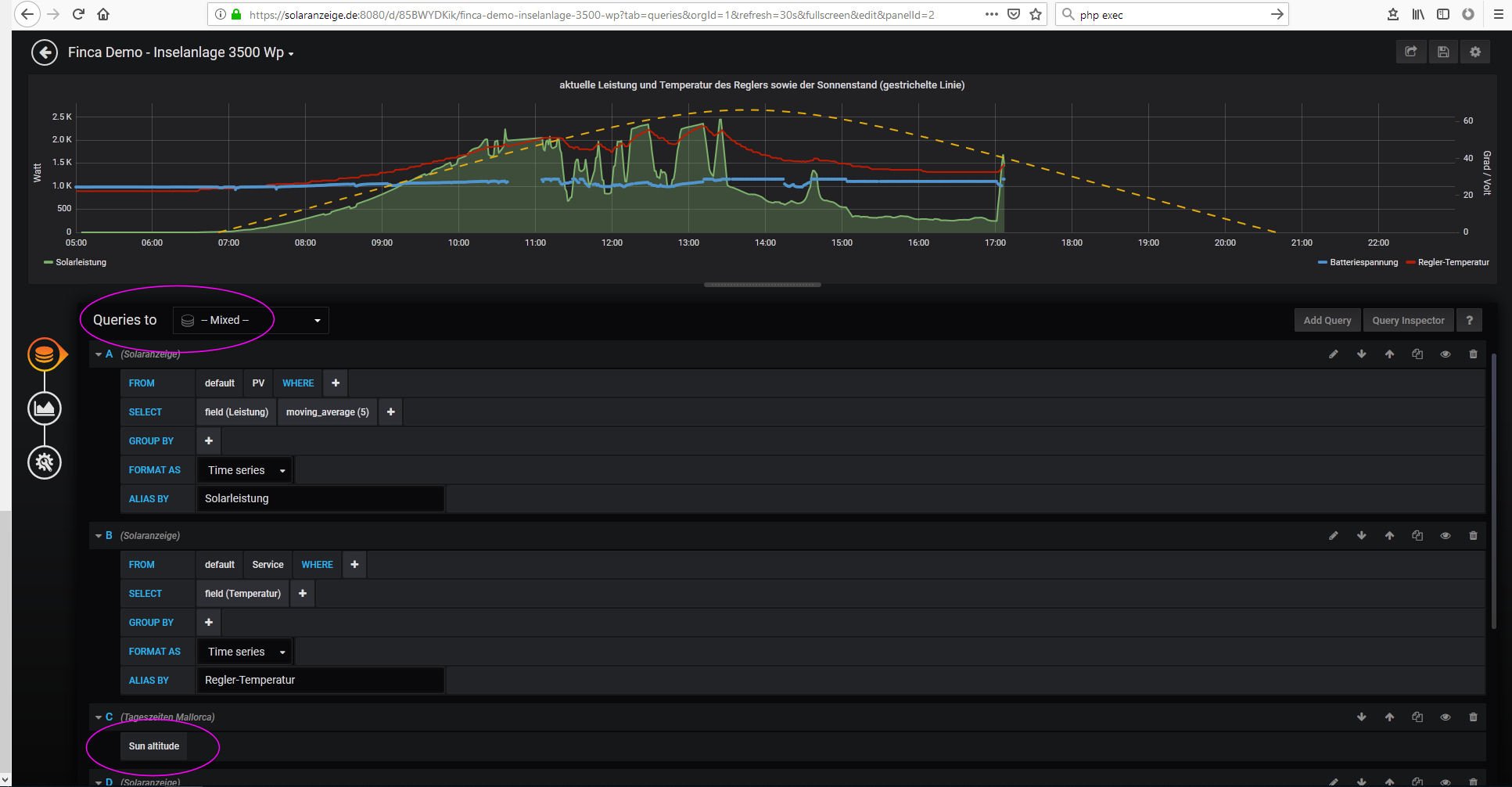Switch to the Visualization tab icon
The image size is (1512, 787).
pos(45,408)
